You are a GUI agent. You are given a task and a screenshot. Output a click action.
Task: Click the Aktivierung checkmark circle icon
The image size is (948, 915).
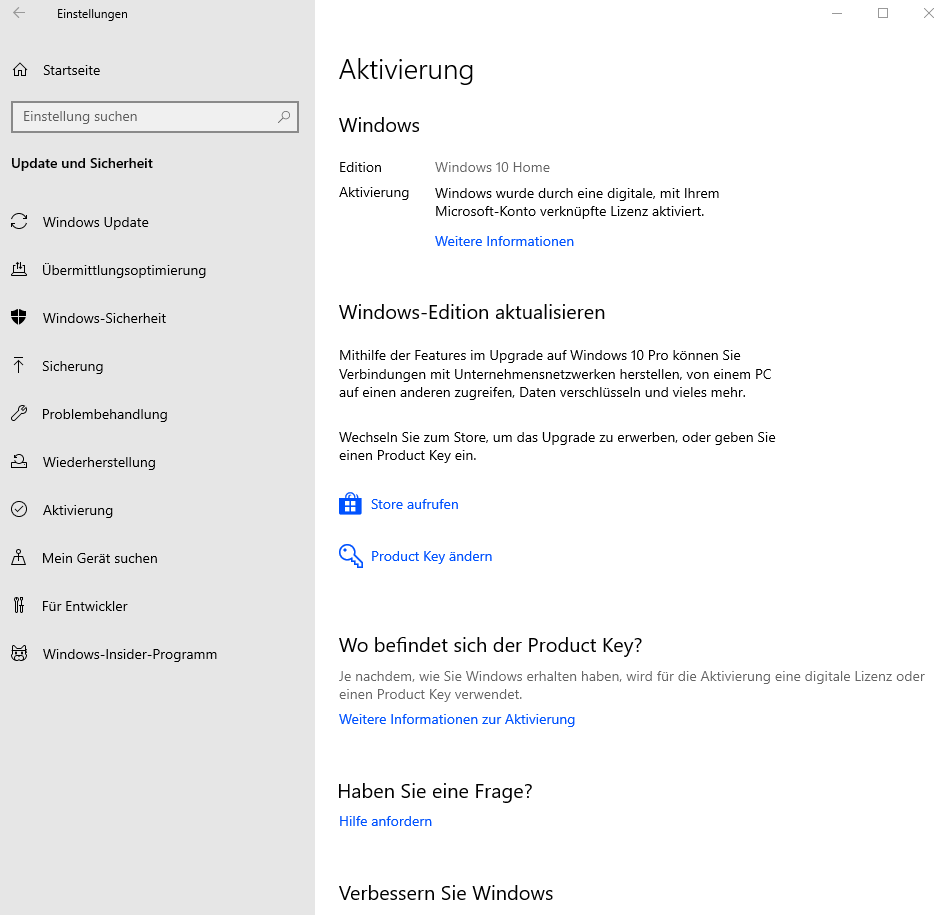(19, 510)
